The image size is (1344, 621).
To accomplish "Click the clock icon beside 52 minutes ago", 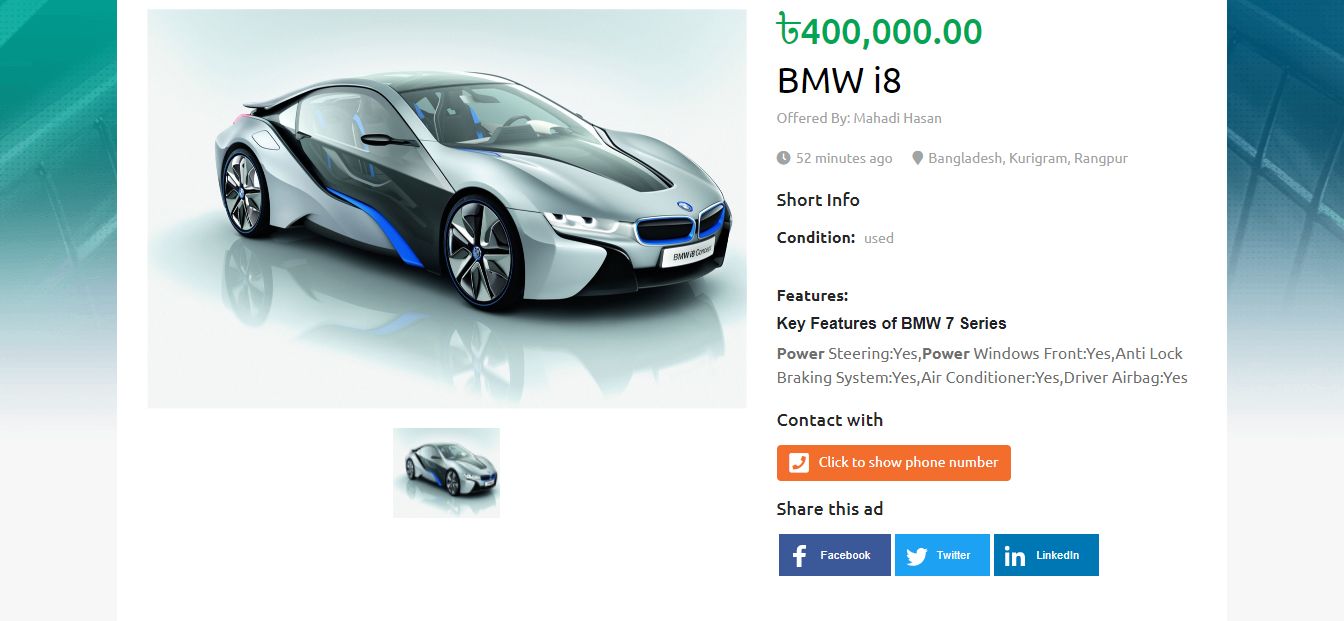I will [783, 158].
